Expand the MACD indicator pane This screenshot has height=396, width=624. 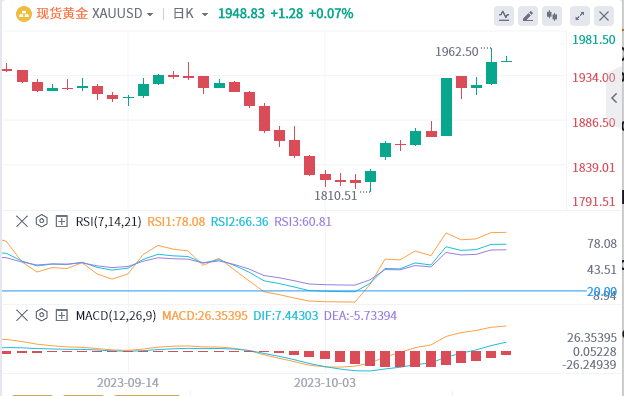[61, 316]
